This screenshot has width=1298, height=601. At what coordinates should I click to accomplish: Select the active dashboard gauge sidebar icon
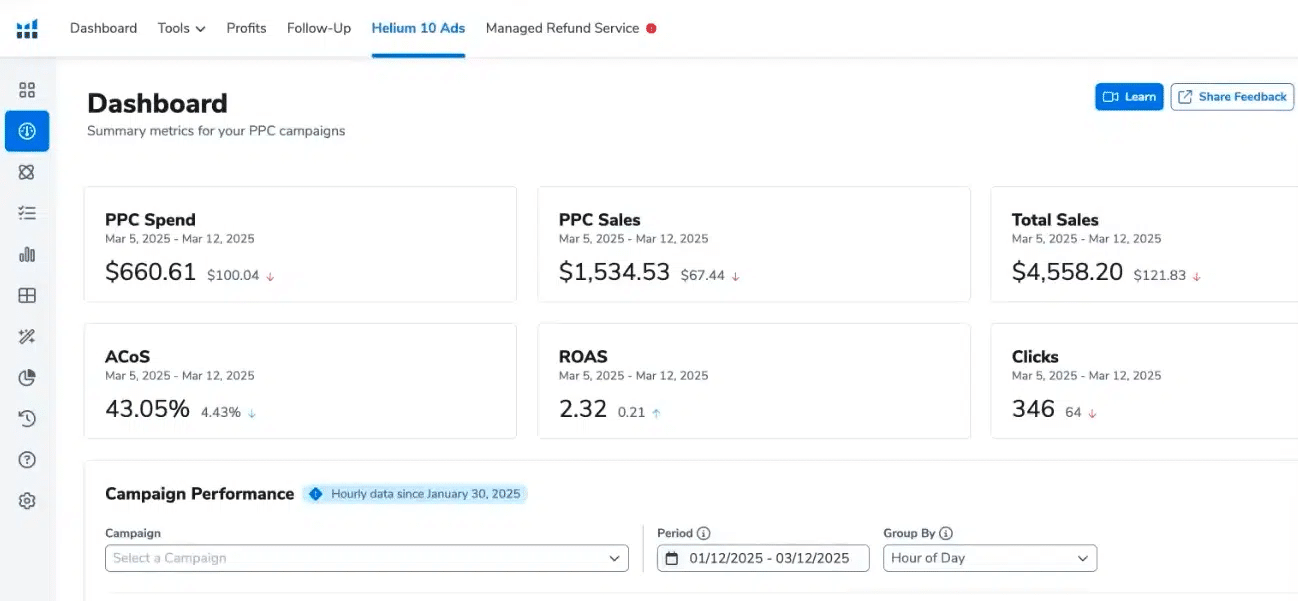point(27,131)
